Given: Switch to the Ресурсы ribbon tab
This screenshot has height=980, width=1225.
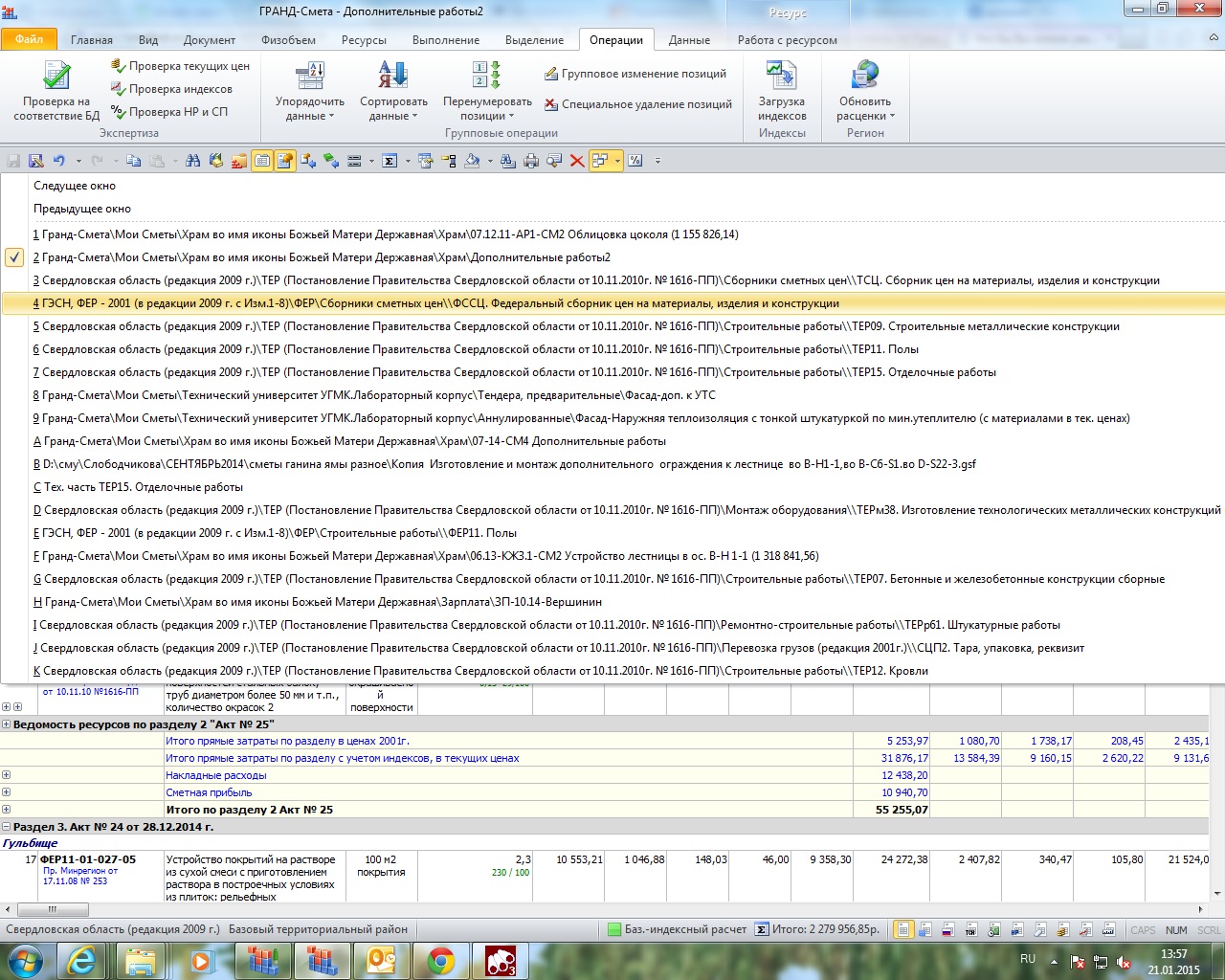Looking at the screenshot, I should [364, 40].
